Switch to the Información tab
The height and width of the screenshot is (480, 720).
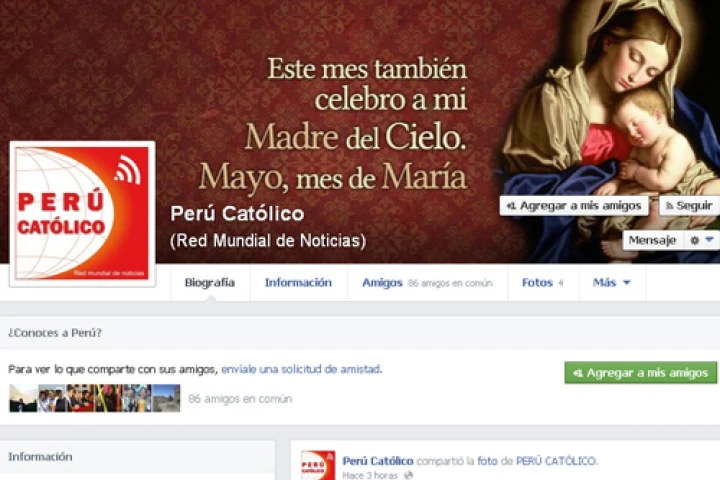(298, 282)
